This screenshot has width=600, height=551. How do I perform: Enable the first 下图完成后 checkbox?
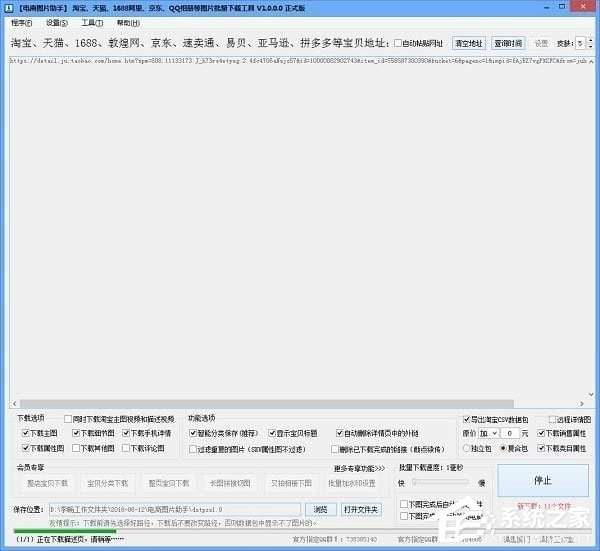pyautogui.click(x=403, y=504)
